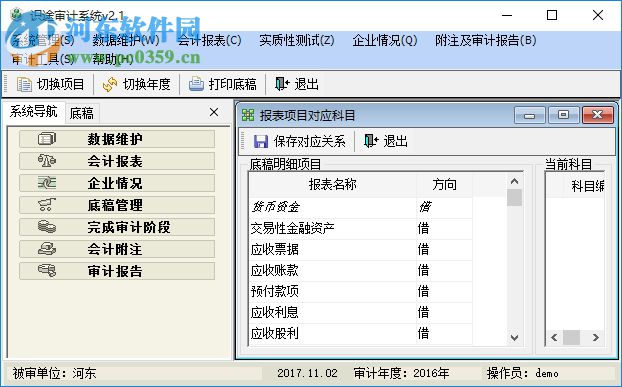Maximize the 报表项目对应科目 inner window
Viewport: 622px width, 387px height.
(x=563, y=115)
